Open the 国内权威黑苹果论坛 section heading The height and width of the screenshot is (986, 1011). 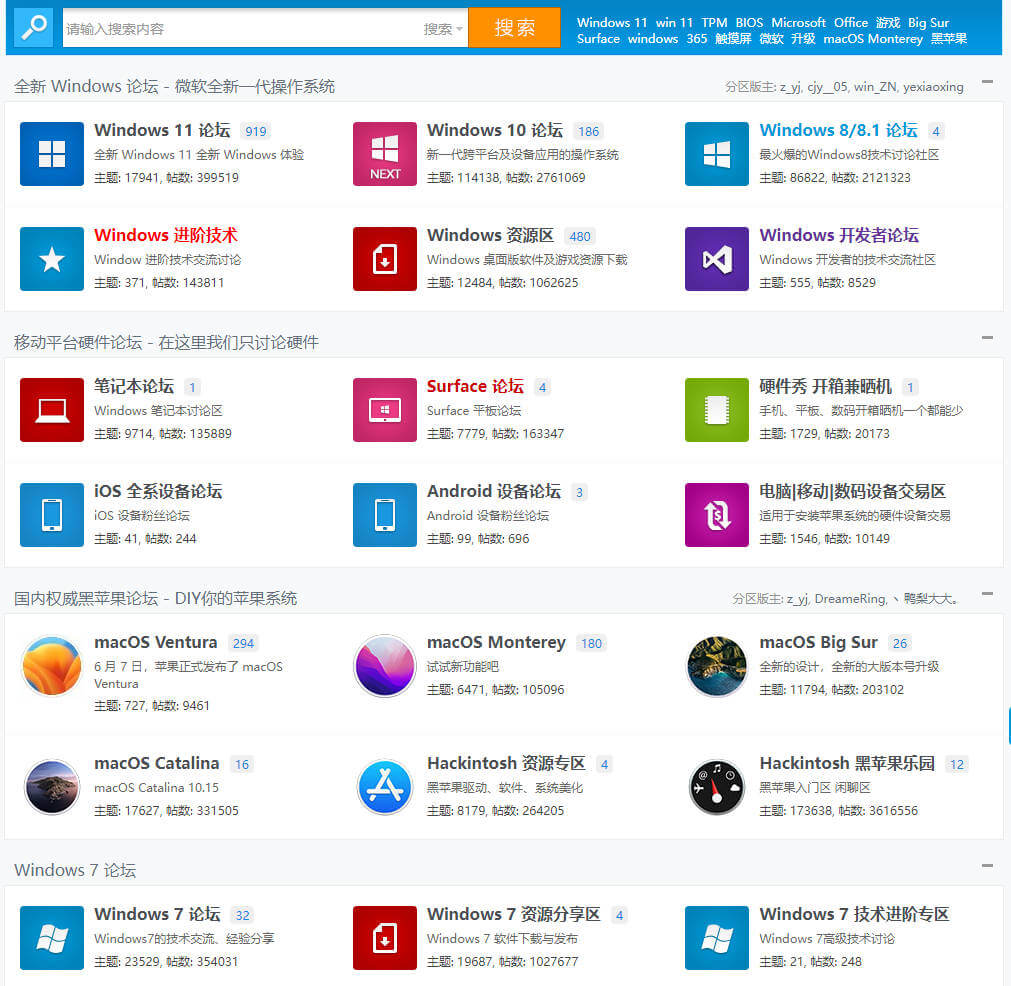155,598
